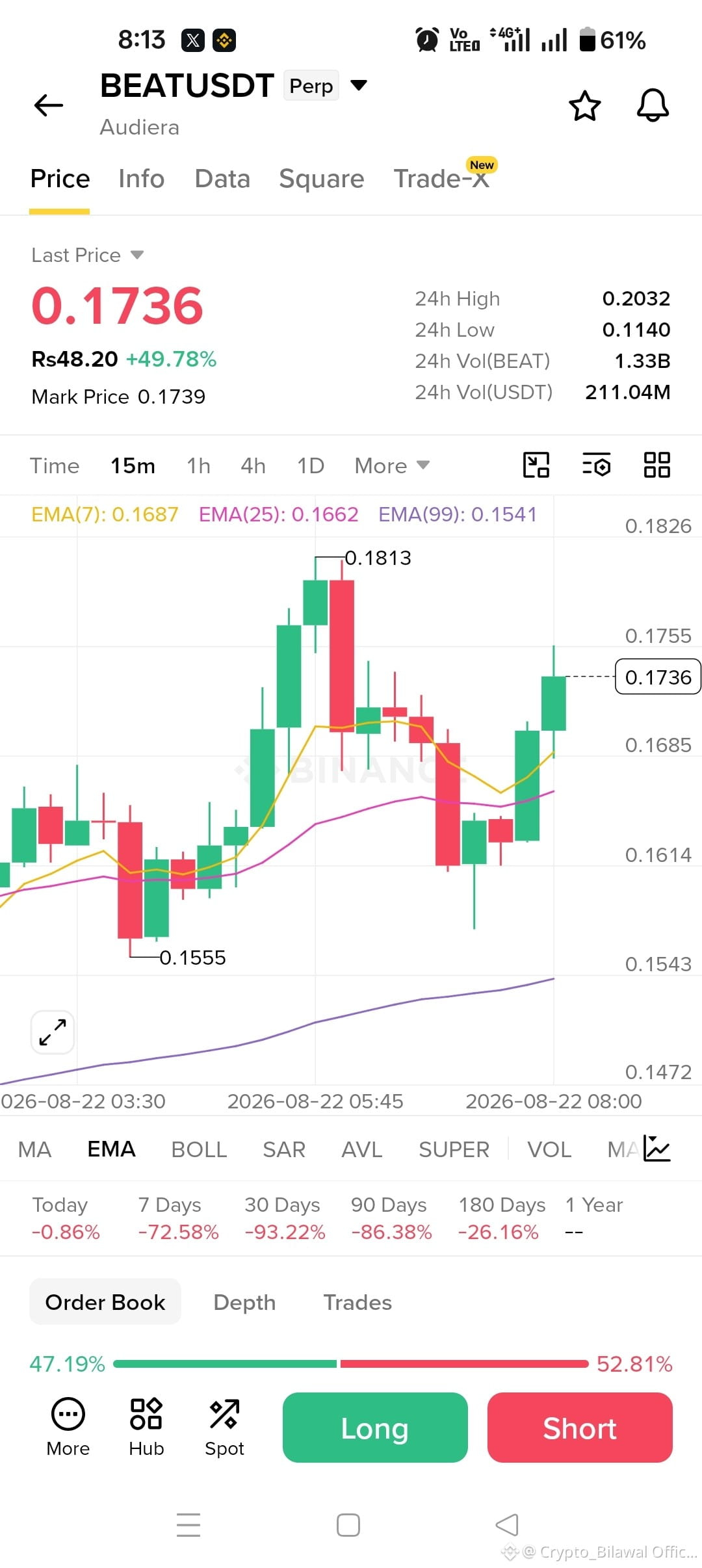Expand chart to fullscreen with arrows icon
Screen dimensions: 702x1568
pyautogui.click(x=53, y=1032)
